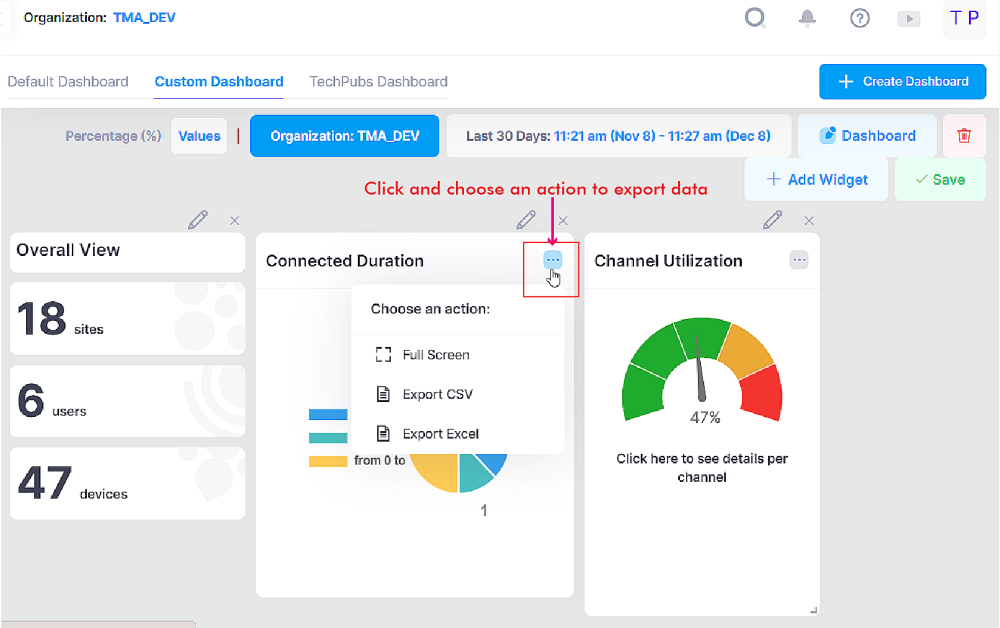1000x628 pixels.
Task: Switch display to Percentage (%) mode
Action: (113, 136)
